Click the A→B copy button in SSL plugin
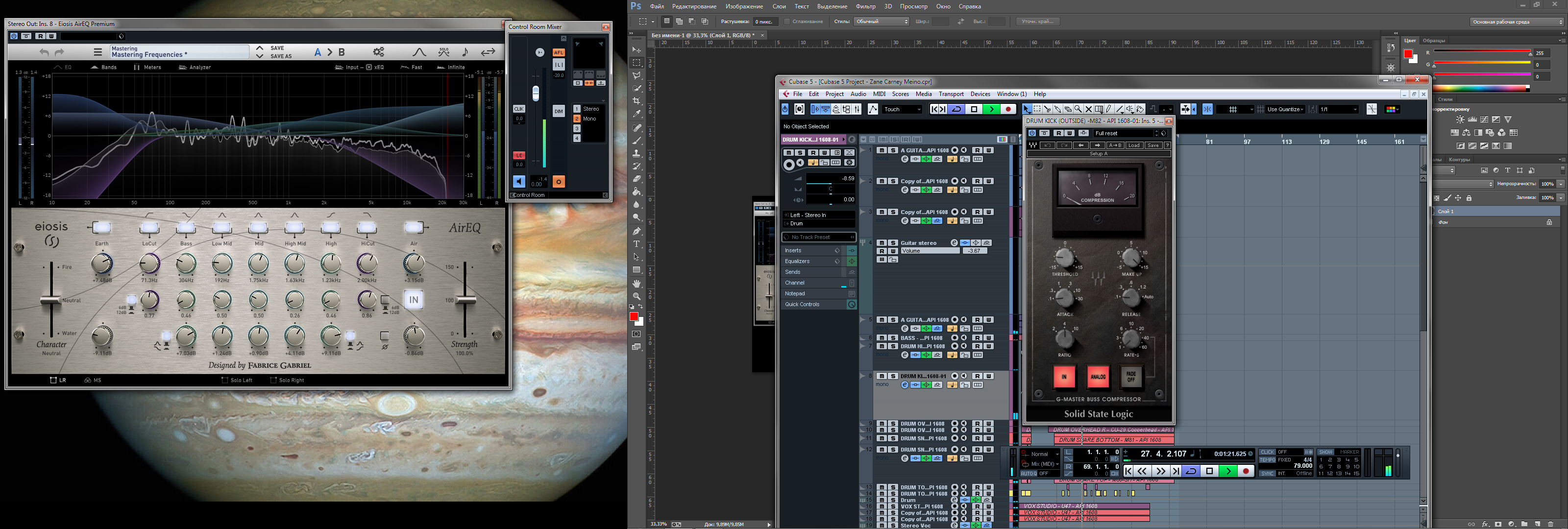This screenshot has width=1568, height=529. pos(1115,145)
